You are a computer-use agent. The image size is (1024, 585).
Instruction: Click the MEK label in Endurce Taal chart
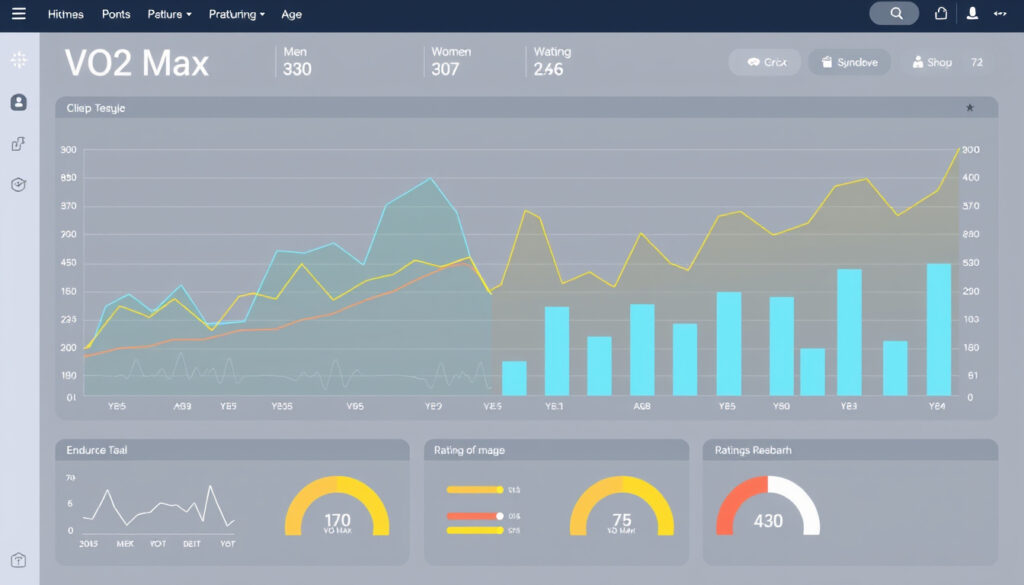pos(125,543)
